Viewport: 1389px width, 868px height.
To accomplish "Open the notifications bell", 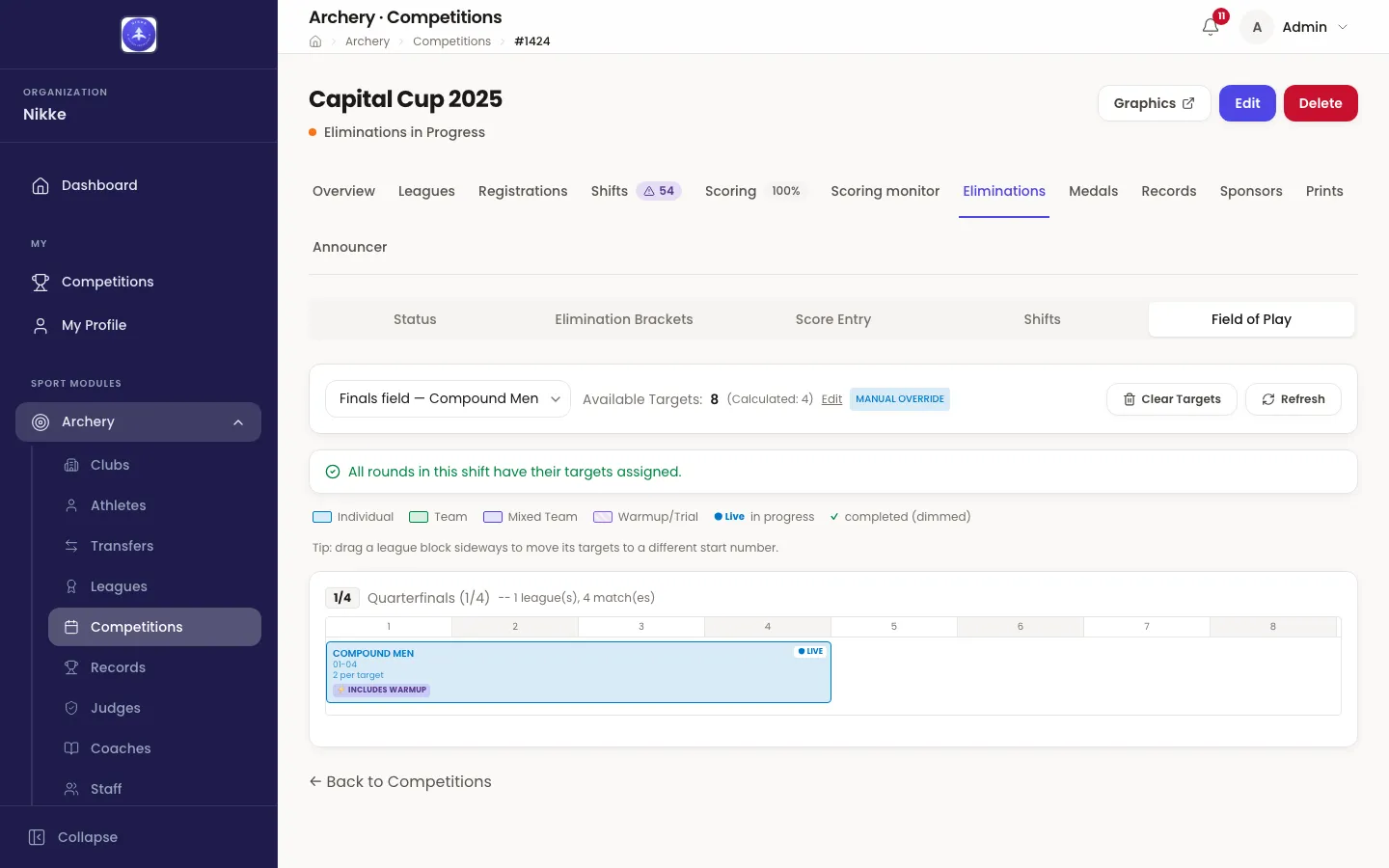I will (1211, 27).
